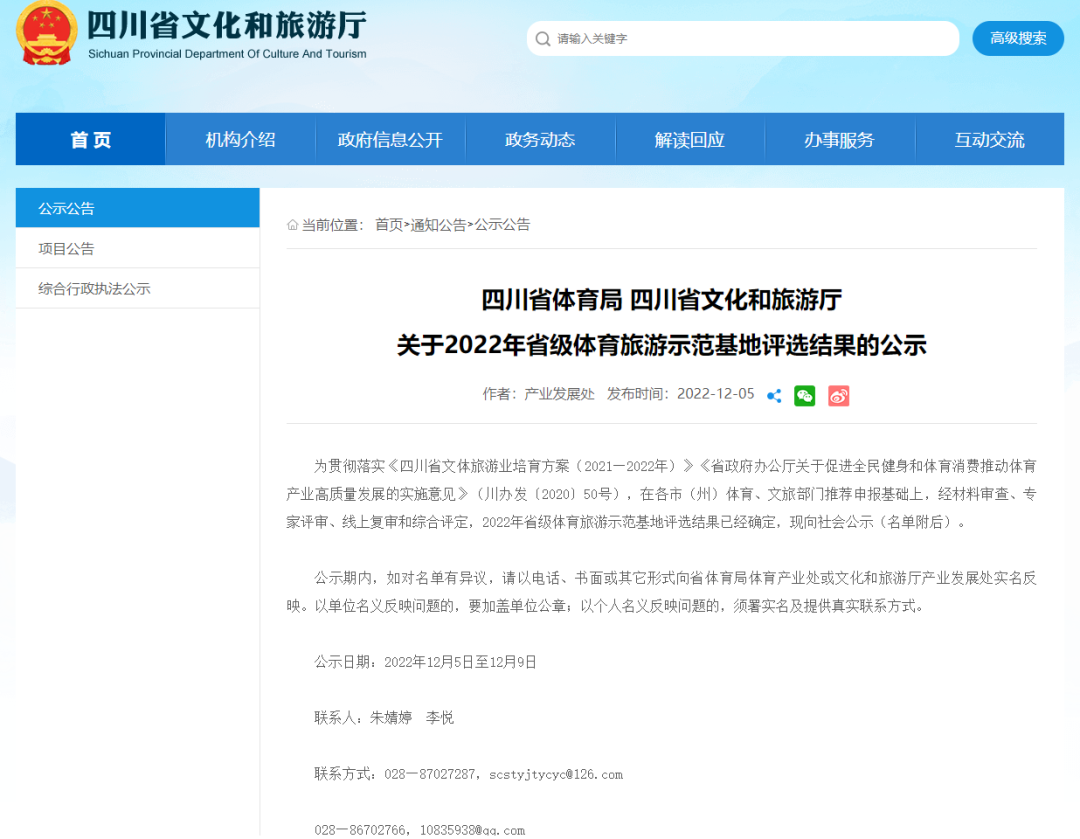Click the home icon in breadcrumb

[293, 225]
